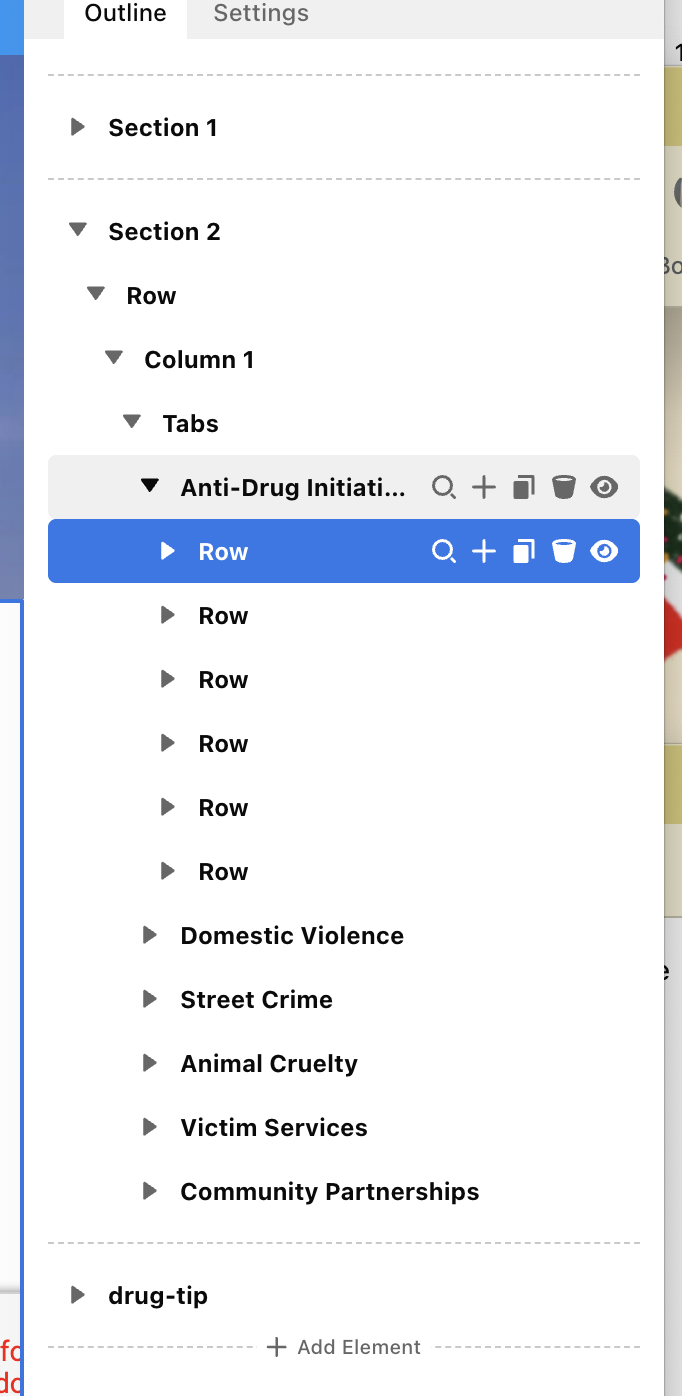Click the magnifier icon on Anti-Drug Initiative row
The width and height of the screenshot is (682, 1396).
443,488
